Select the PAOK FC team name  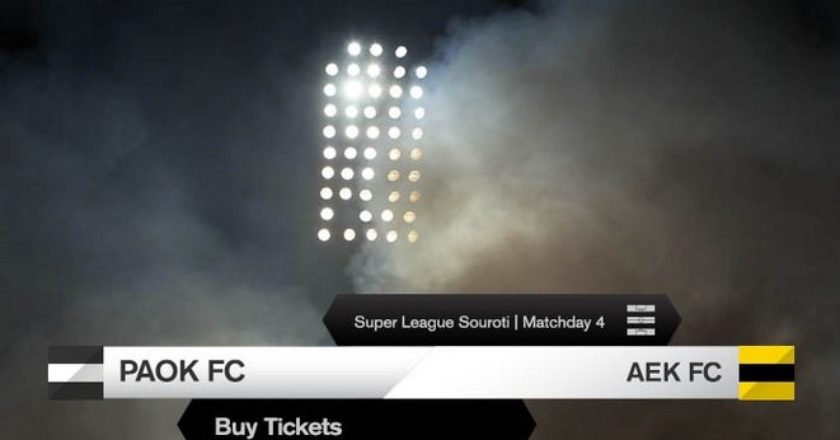click(182, 371)
